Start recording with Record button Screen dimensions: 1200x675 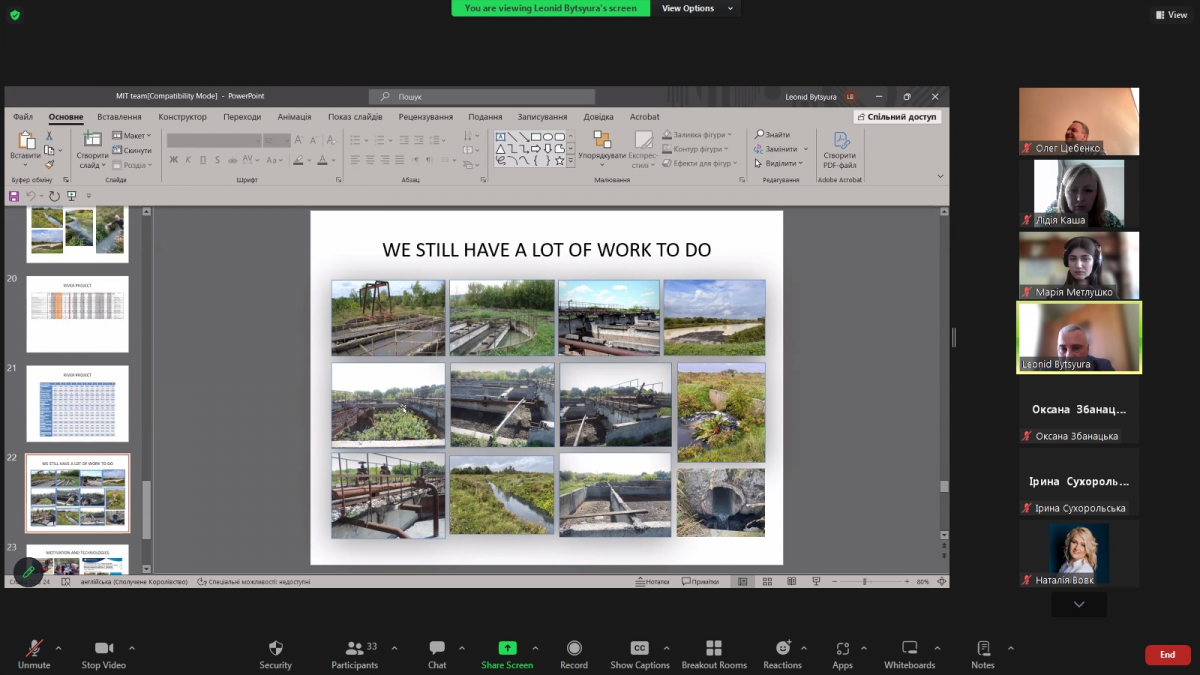pos(574,648)
